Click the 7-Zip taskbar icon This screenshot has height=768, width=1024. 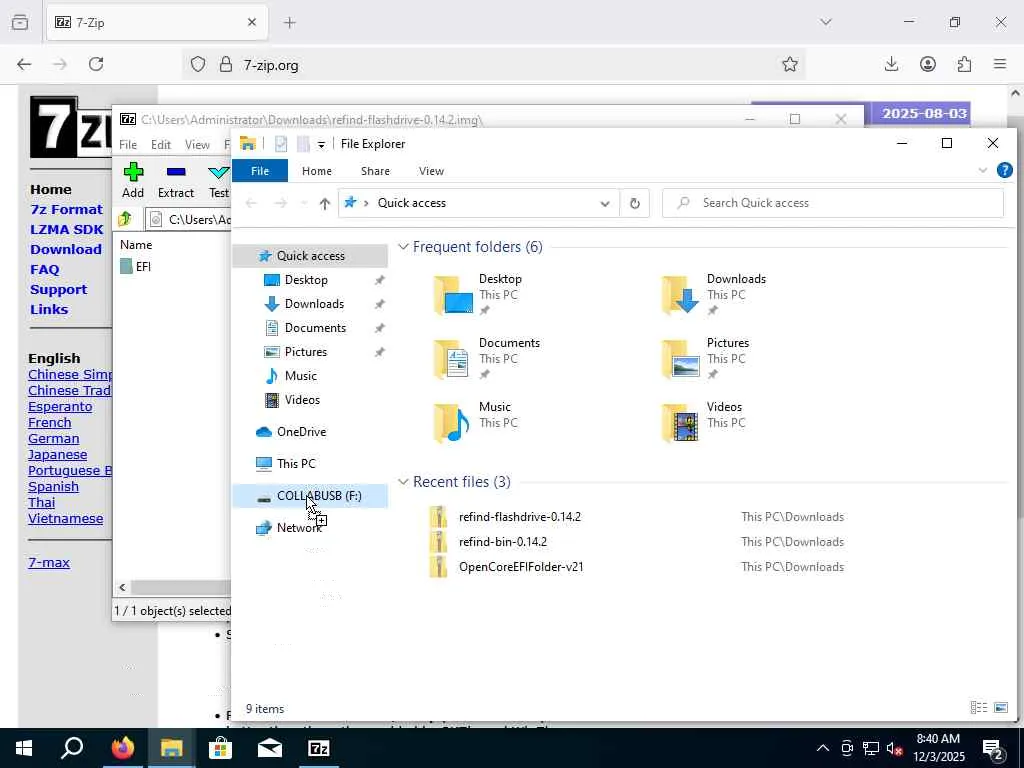319,748
